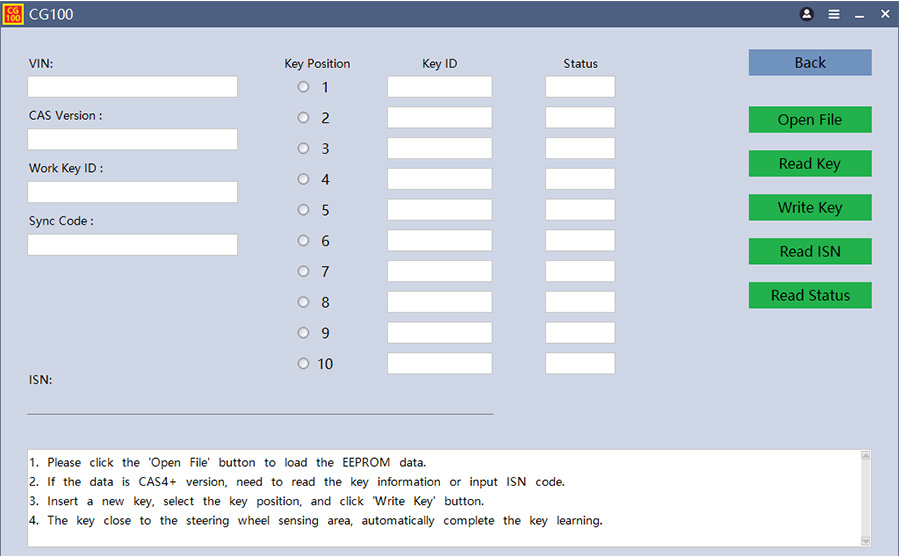Click the Write Key button

coord(810,208)
